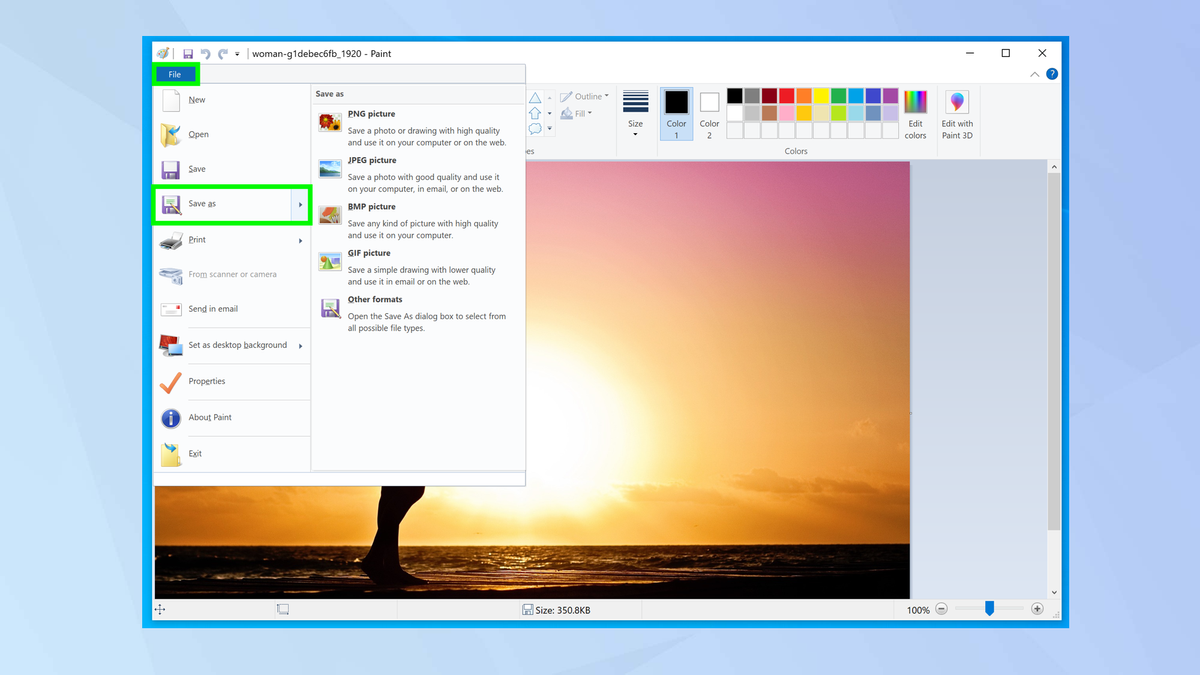Click the Undo icon
The image size is (1200, 675).
[205, 53]
